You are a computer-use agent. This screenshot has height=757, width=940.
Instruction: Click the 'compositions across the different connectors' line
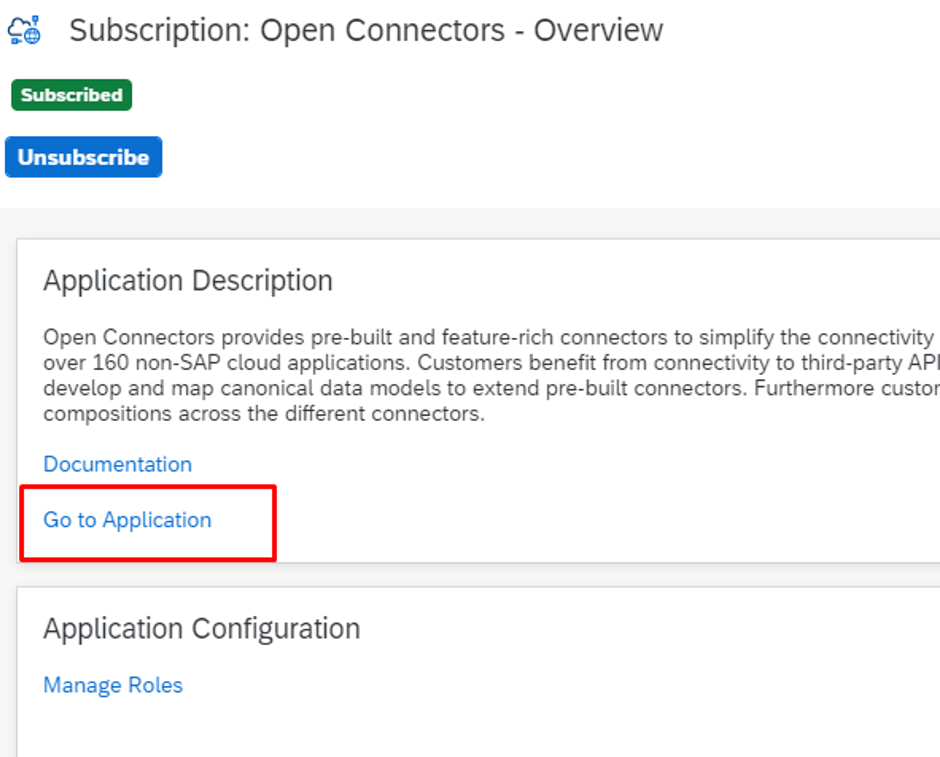[264, 414]
